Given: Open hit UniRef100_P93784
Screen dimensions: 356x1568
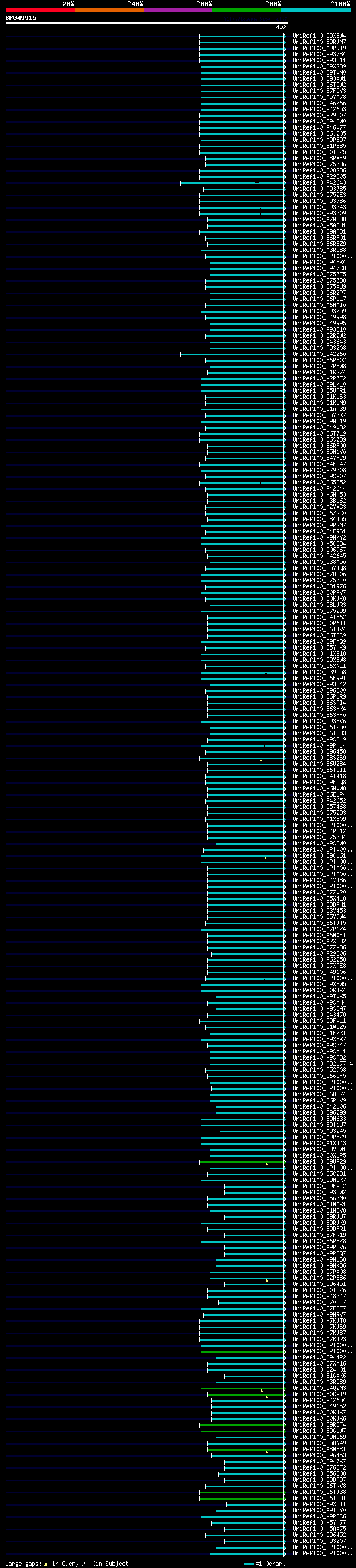Looking at the screenshot, I should [319, 54].
